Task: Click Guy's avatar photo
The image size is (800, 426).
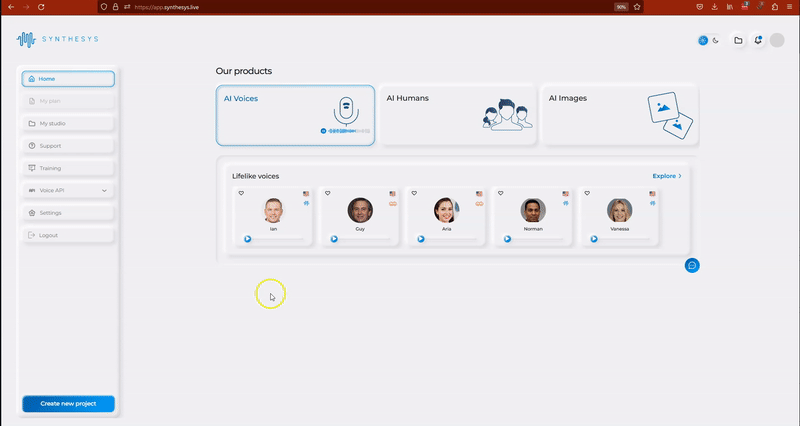Action: (360, 210)
